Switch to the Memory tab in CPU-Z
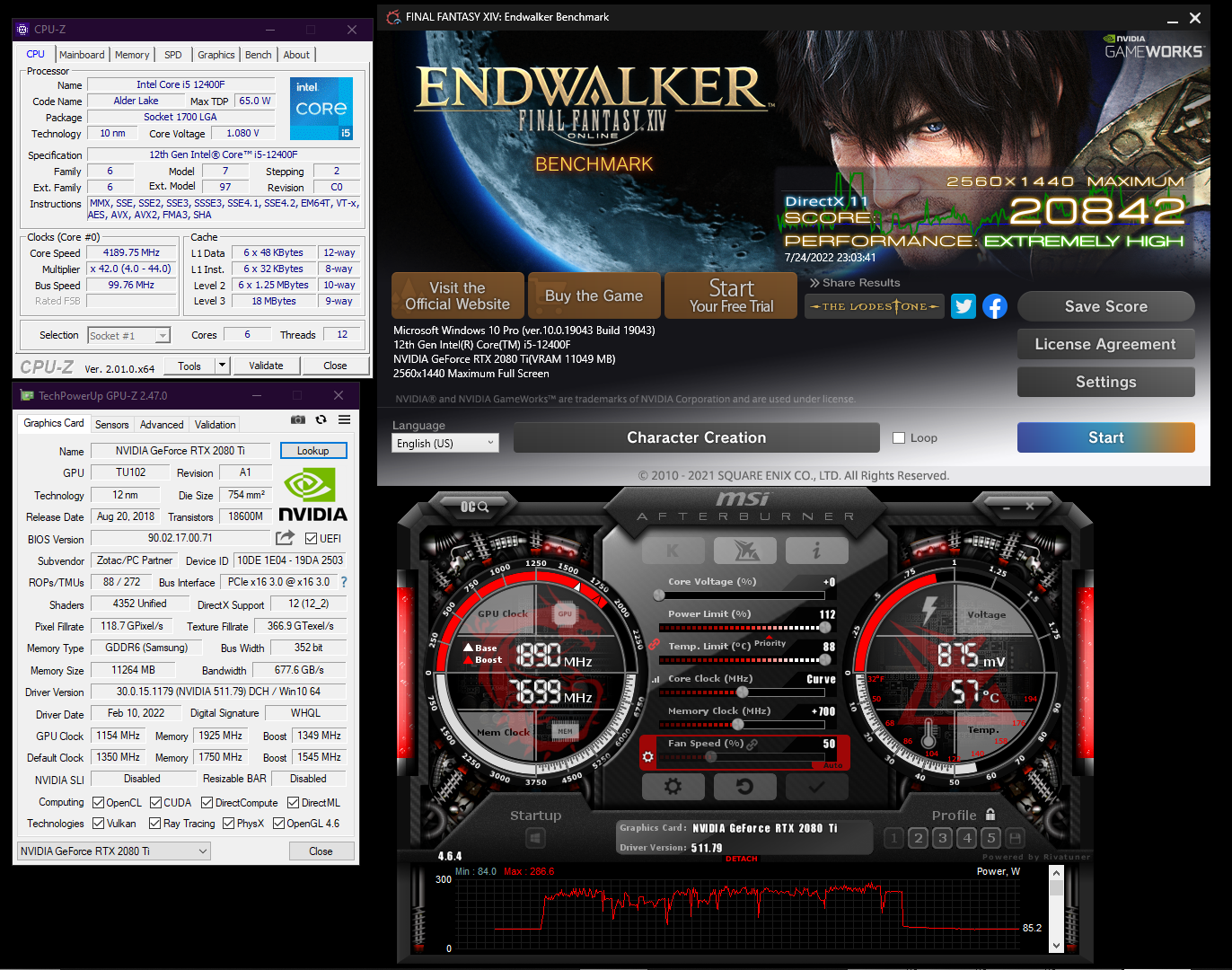This screenshot has width=1232, height=970. (x=132, y=55)
